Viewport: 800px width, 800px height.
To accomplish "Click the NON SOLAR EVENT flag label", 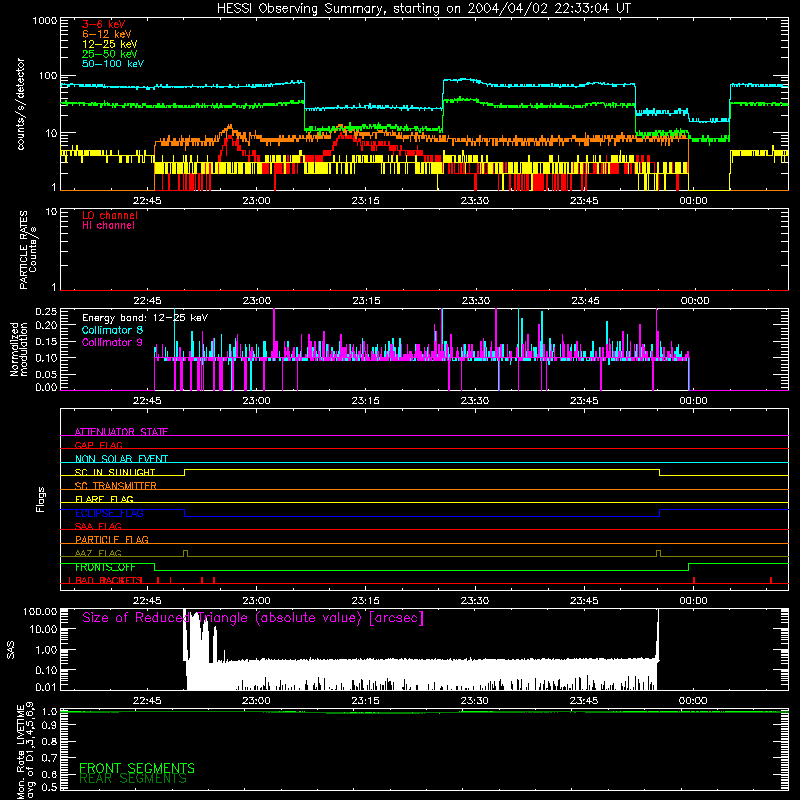I will click(121, 459).
